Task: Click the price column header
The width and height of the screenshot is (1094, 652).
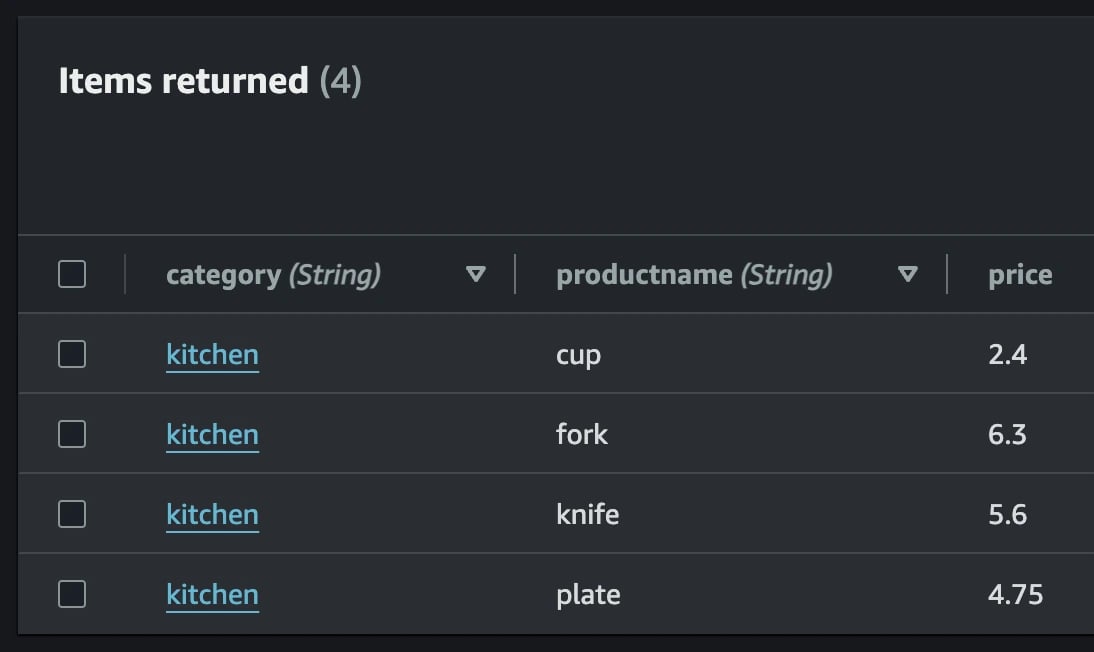Action: pos(1020,274)
